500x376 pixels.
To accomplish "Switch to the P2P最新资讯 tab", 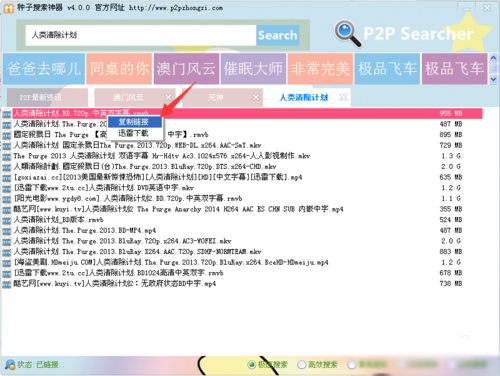I will tap(47, 97).
